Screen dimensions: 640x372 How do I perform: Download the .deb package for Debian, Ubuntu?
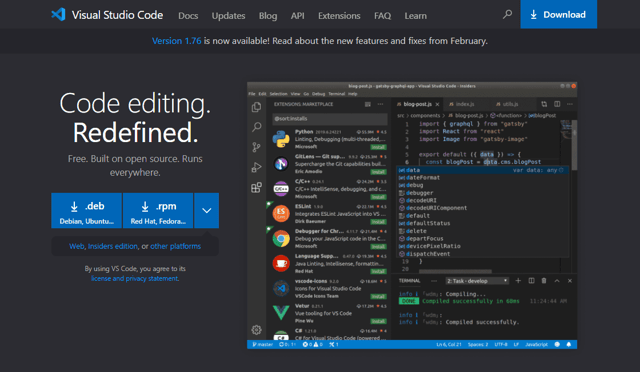tap(87, 210)
